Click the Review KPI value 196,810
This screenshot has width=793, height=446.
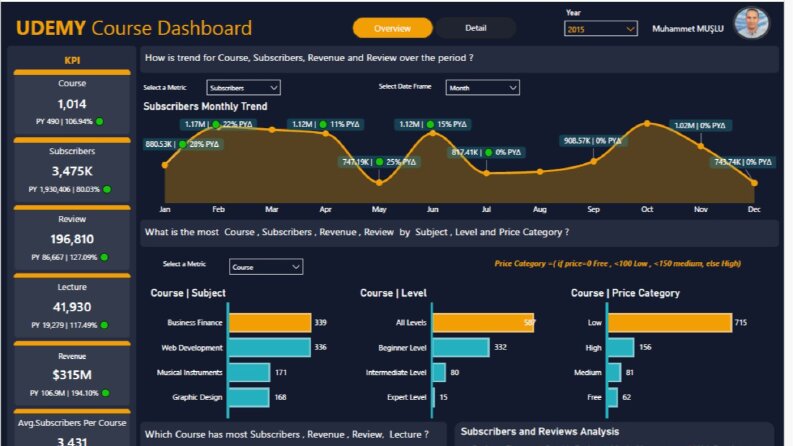(x=72, y=239)
